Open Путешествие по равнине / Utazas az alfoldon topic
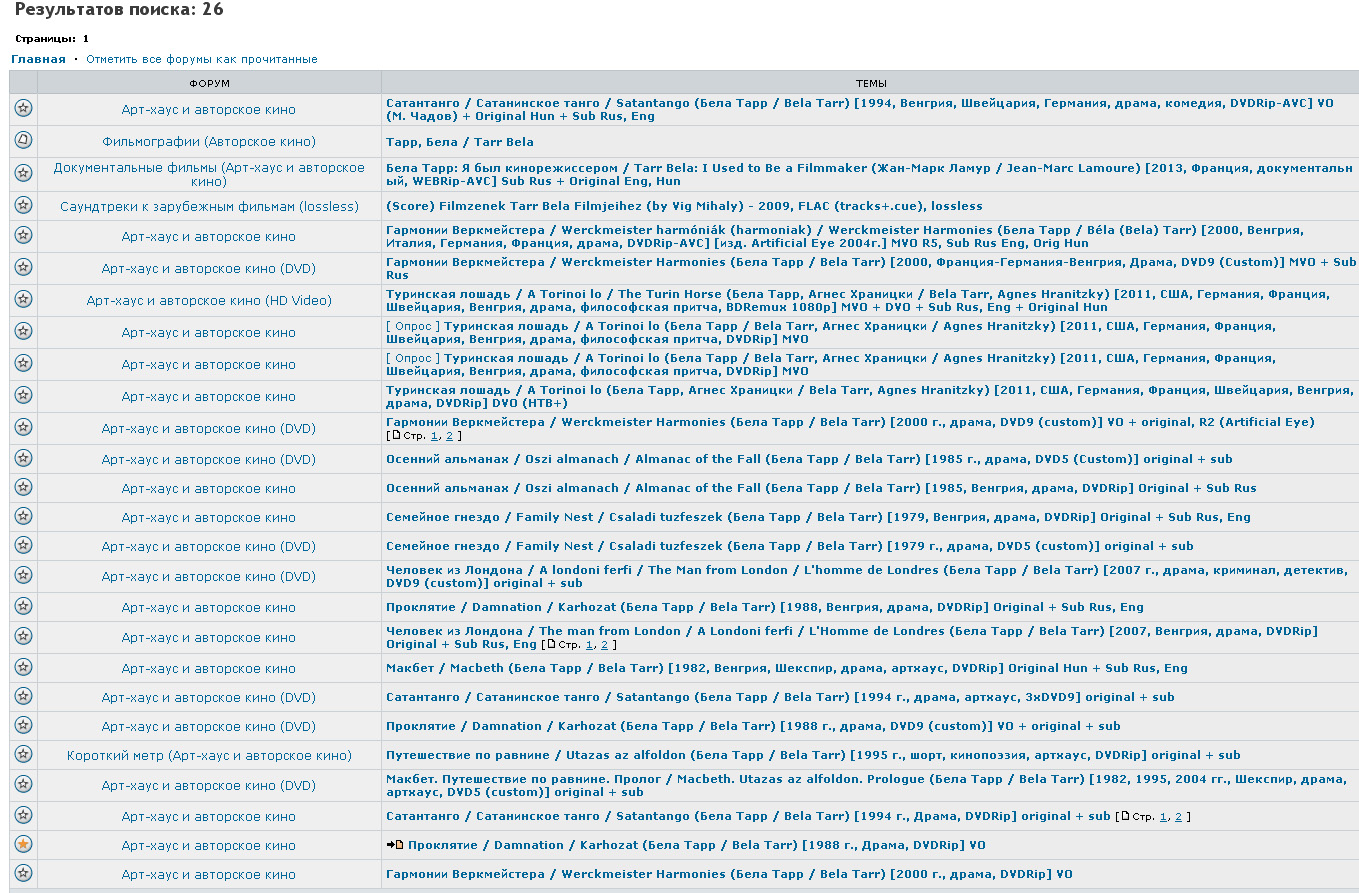This screenshot has width=1359, height=893. (x=813, y=755)
